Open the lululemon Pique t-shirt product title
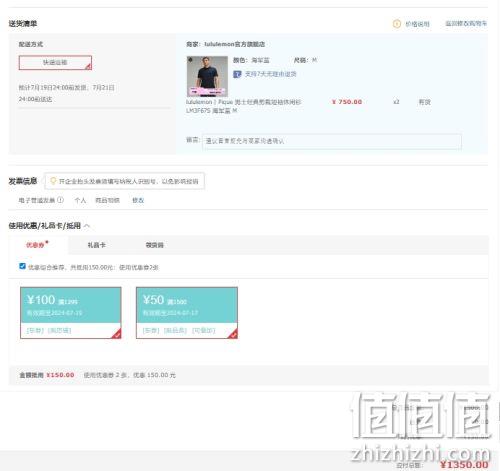 click(244, 106)
